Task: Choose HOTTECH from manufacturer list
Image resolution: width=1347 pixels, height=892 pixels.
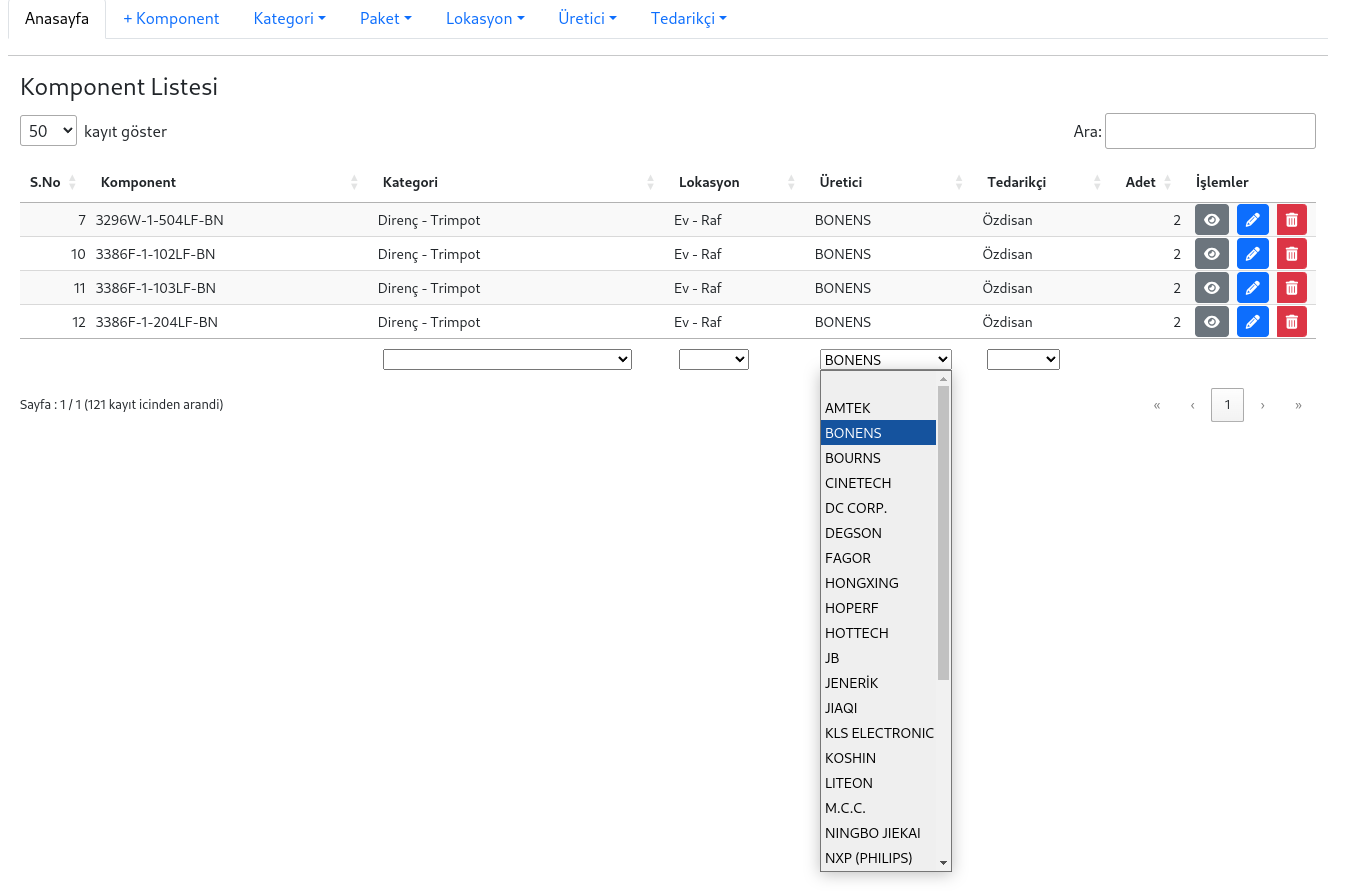Action: click(x=878, y=633)
